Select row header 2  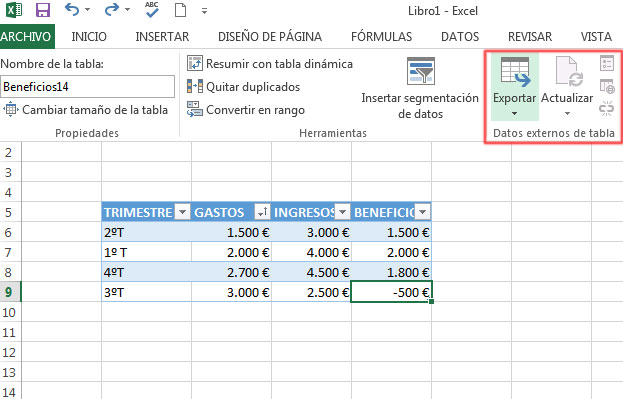pos(10,152)
